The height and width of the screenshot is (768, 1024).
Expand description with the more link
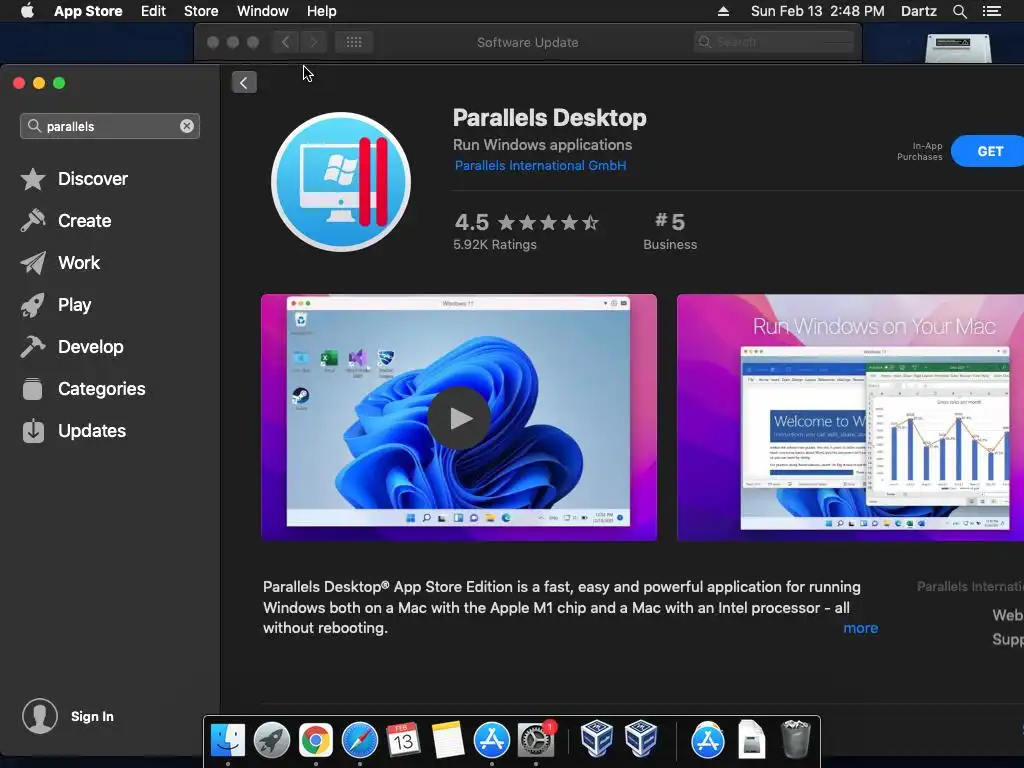pos(860,628)
